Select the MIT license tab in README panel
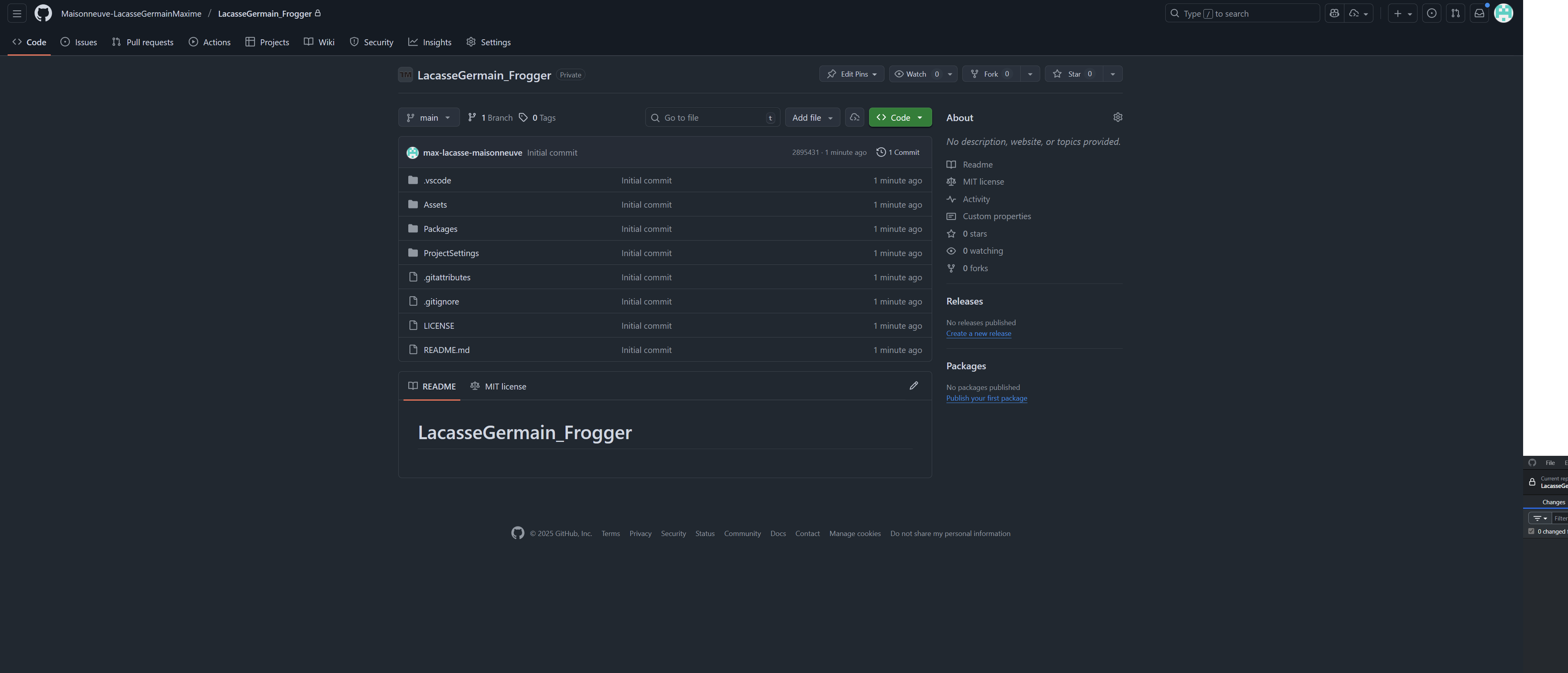The image size is (1568, 673). point(498,386)
